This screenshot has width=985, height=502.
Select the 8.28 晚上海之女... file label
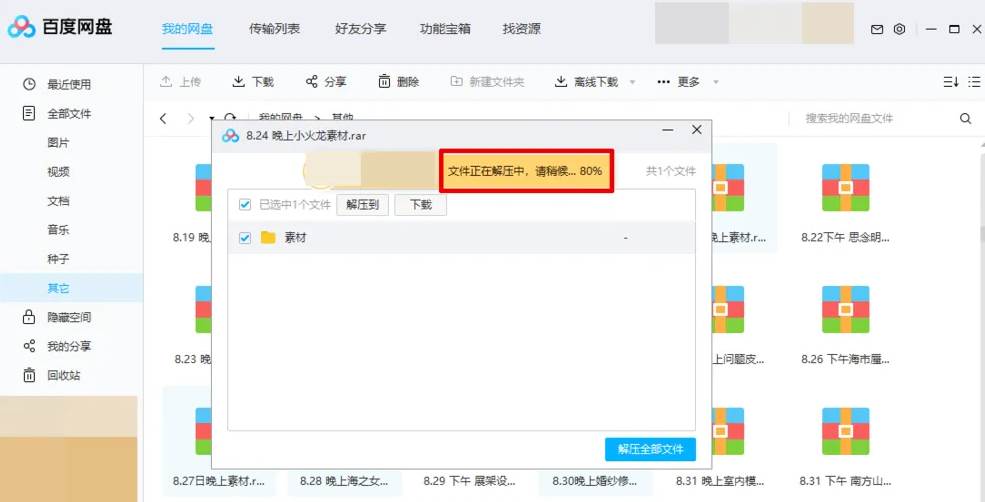click(344, 481)
